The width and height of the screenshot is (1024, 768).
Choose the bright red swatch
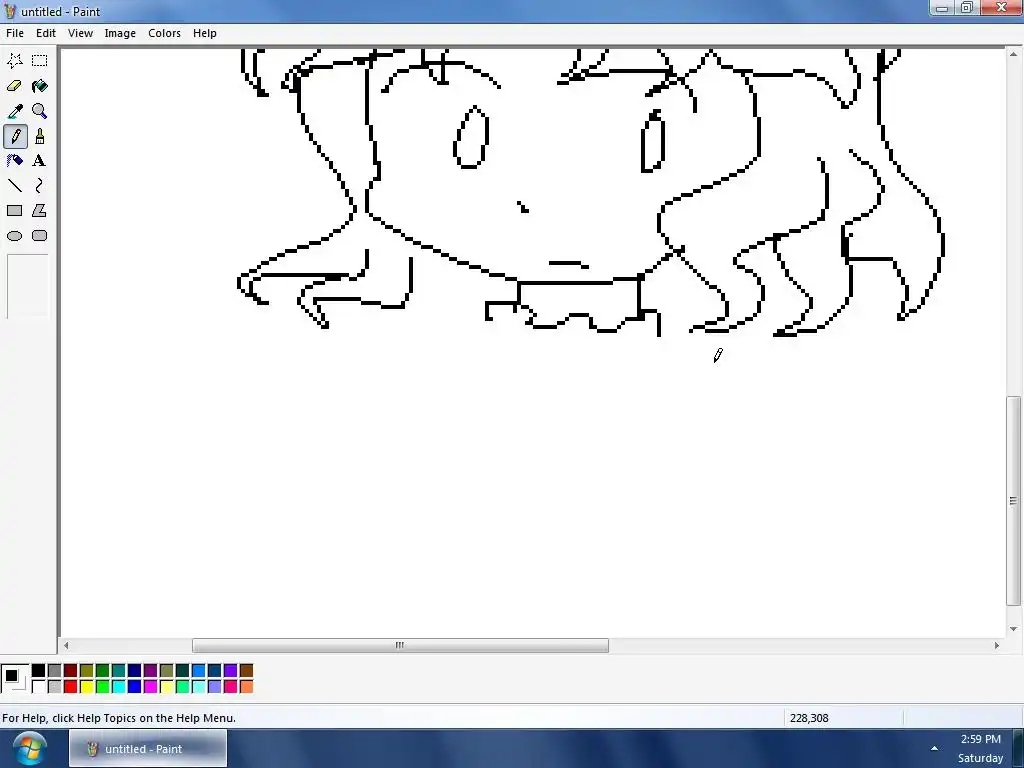pyautogui.click(x=71, y=686)
